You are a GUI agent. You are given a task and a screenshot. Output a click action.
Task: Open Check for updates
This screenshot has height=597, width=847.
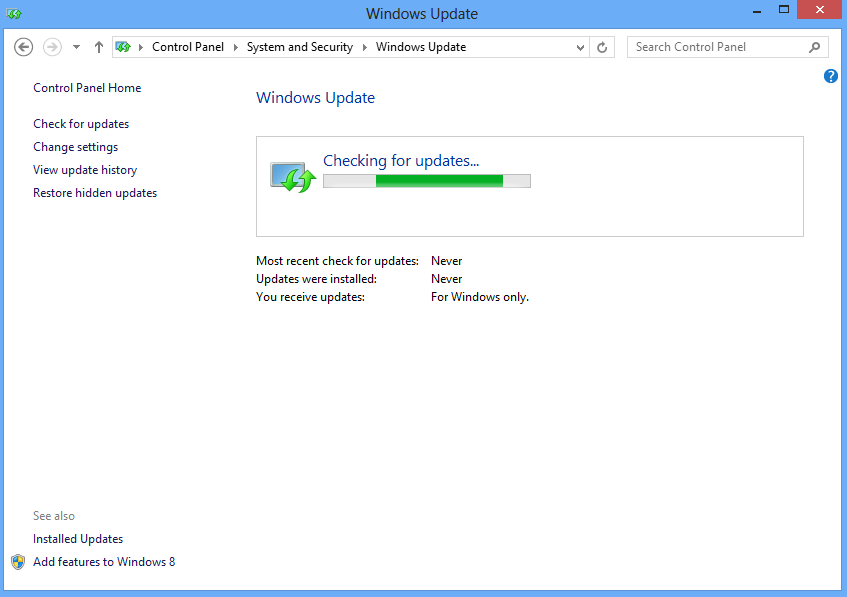(x=80, y=123)
